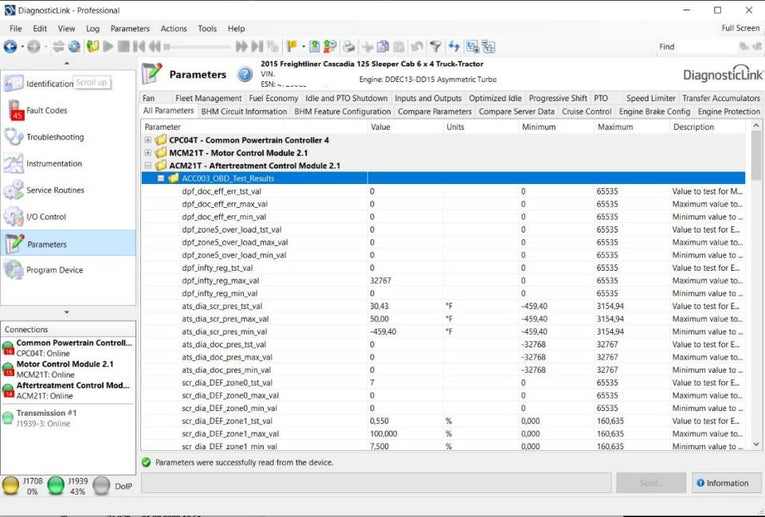Click the blue help icon beside Parameters

pos(245,74)
